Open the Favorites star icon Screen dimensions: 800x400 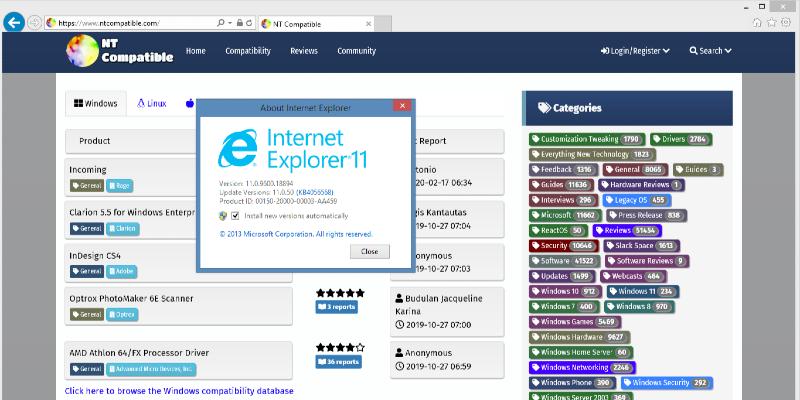(771, 22)
